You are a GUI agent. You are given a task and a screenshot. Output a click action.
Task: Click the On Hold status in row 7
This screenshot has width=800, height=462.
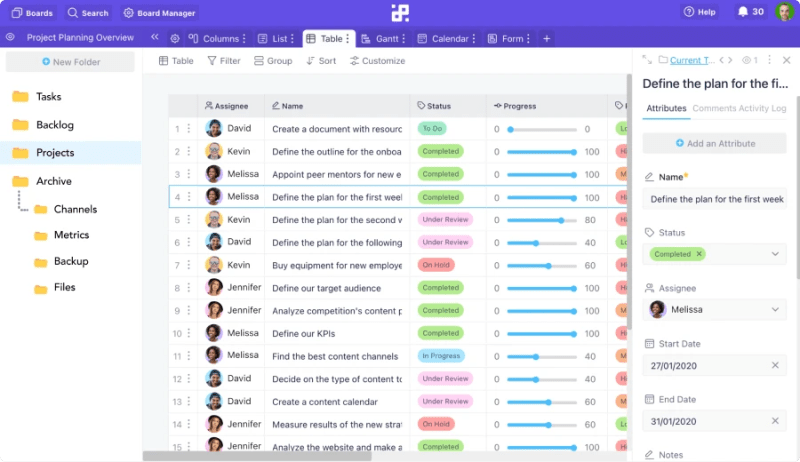pos(436,265)
